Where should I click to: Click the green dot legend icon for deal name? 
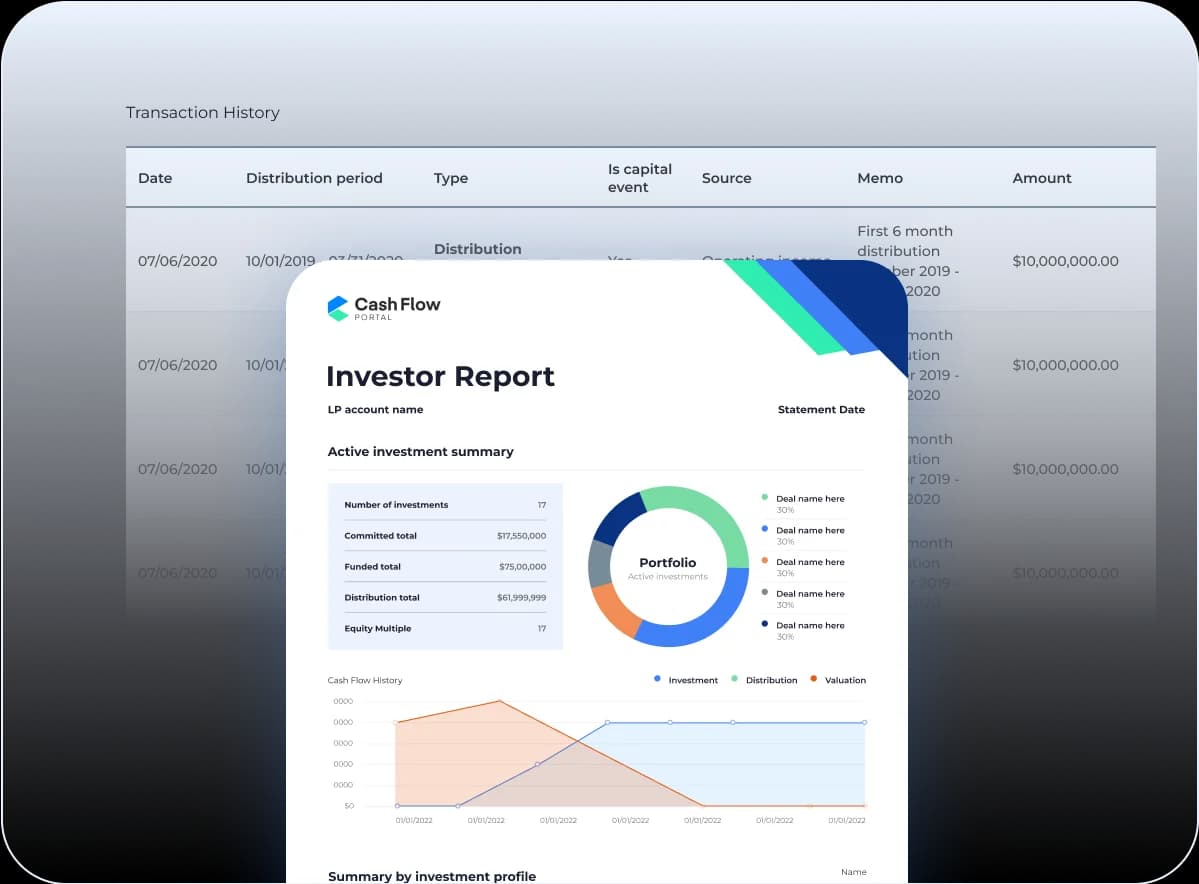pos(765,497)
